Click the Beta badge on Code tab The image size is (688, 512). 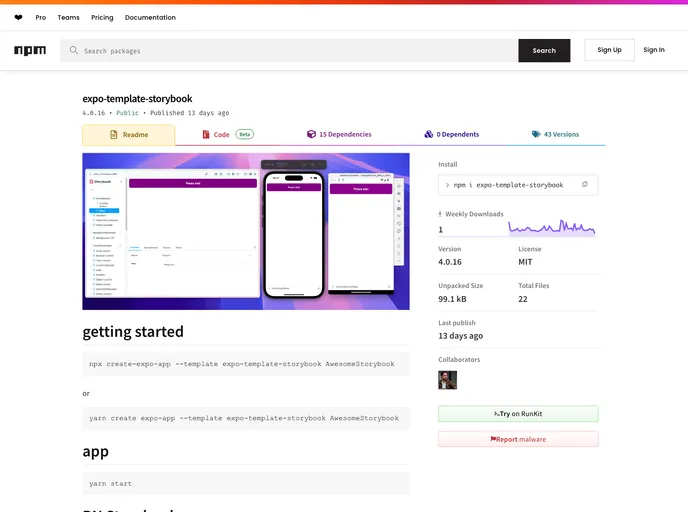coord(245,134)
